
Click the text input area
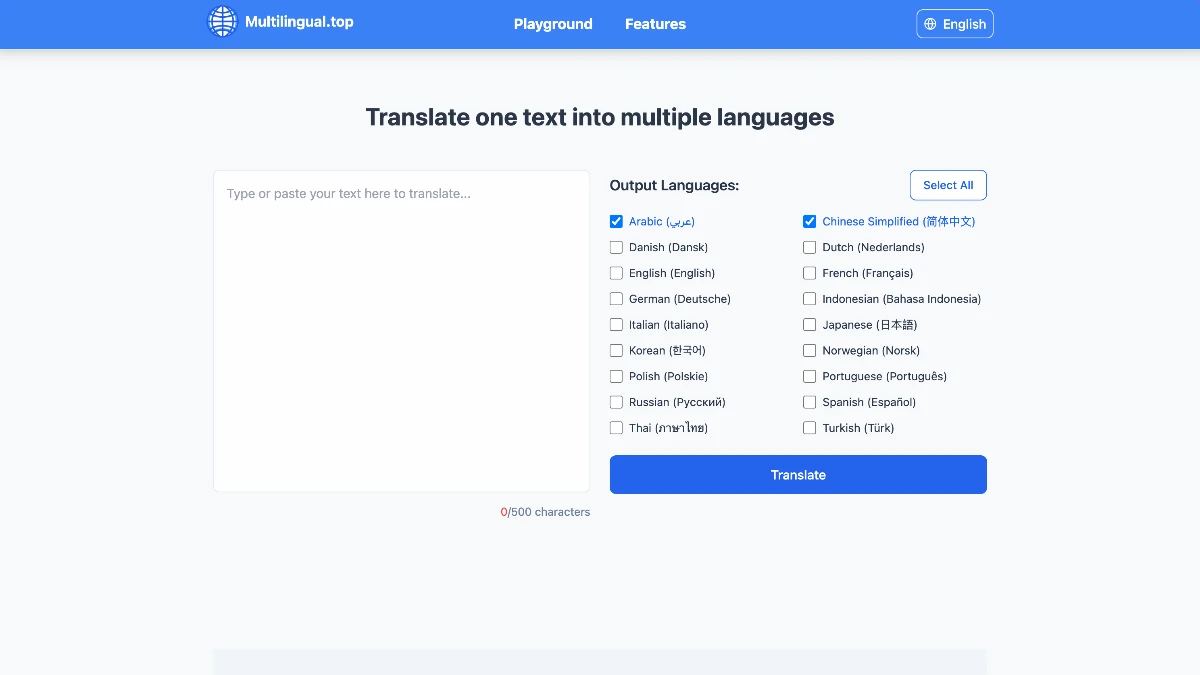(x=401, y=330)
